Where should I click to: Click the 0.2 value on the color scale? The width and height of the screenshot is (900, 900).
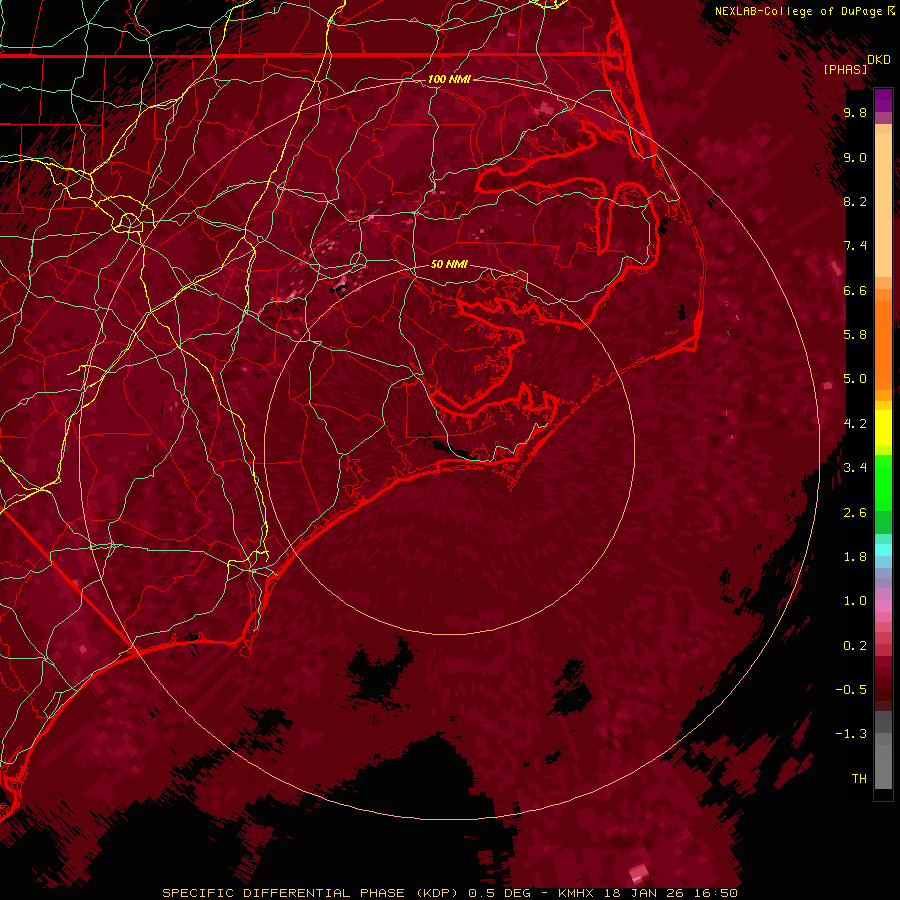click(x=855, y=646)
